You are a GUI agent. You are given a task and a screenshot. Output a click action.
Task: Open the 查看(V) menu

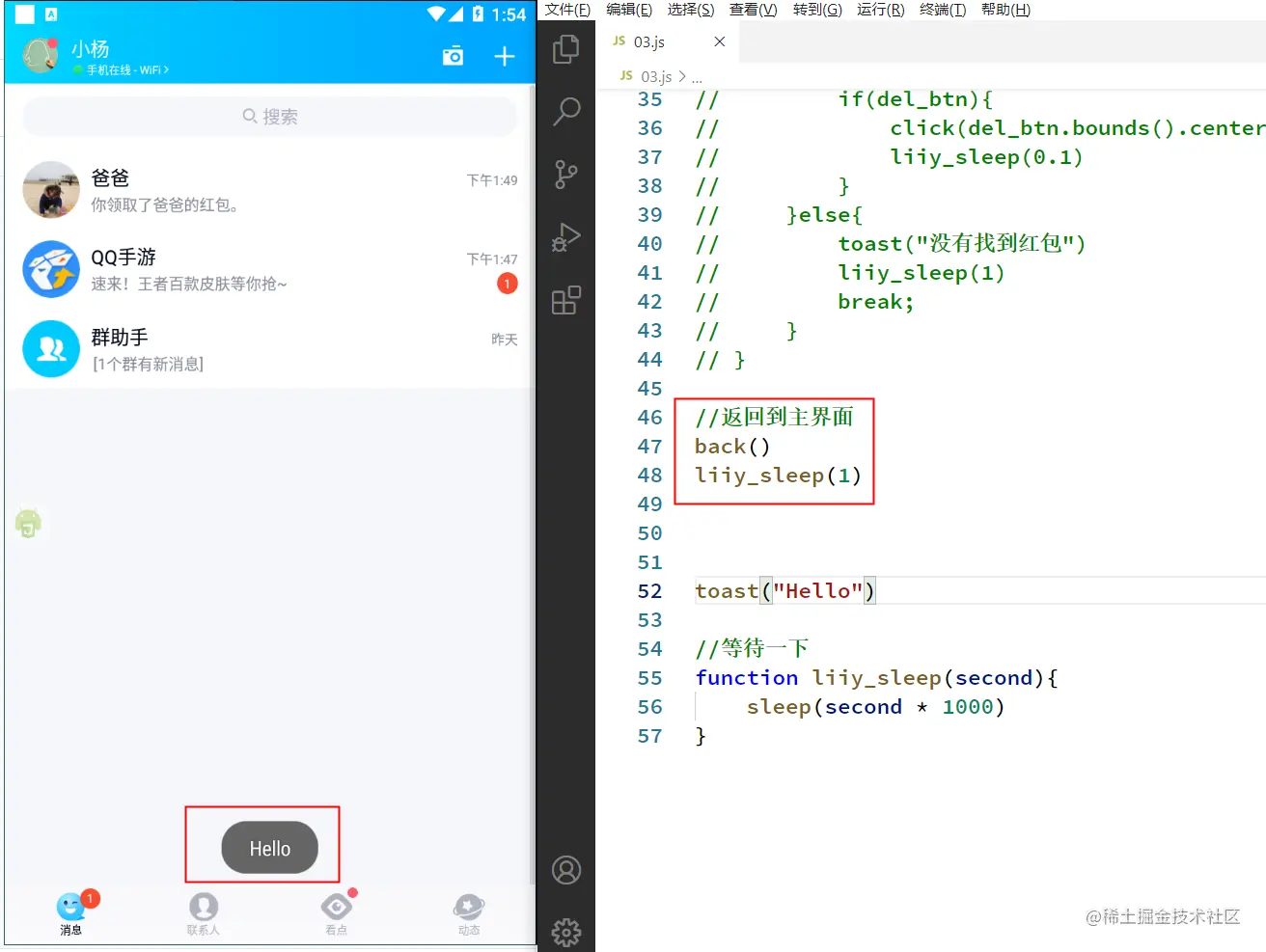[753, 10]
